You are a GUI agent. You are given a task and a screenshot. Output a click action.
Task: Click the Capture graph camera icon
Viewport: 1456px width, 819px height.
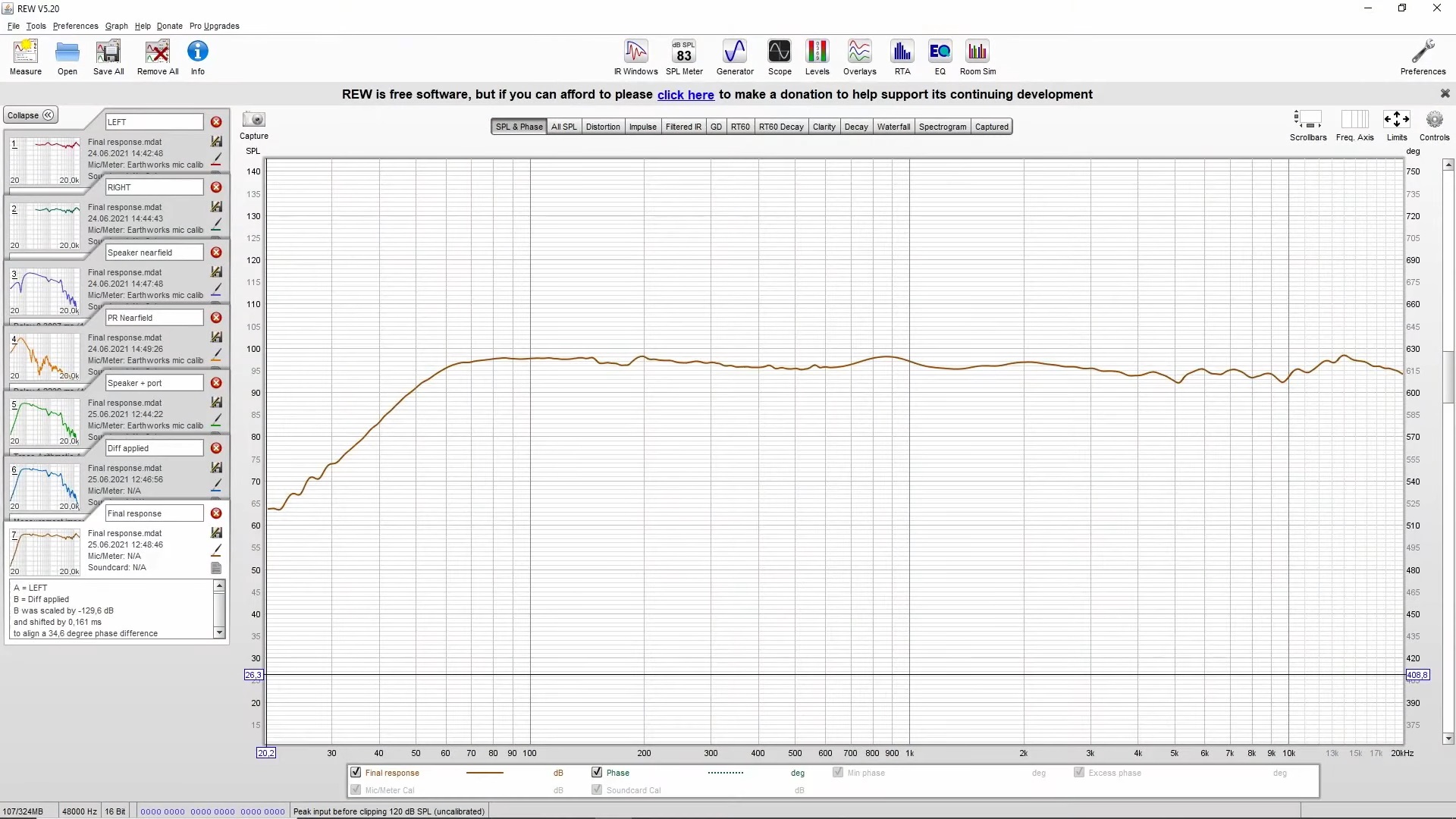click(253, 120)
